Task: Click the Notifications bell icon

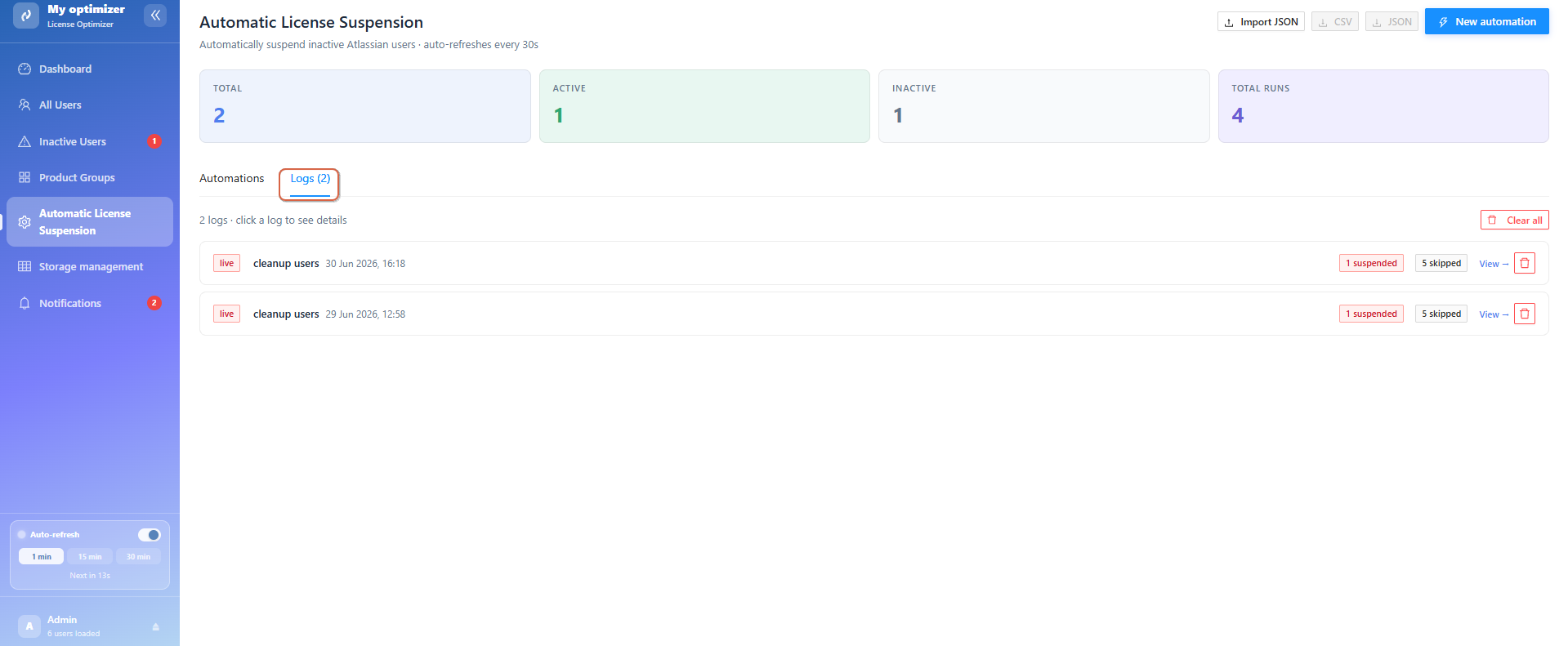Action: coord(25,303)
